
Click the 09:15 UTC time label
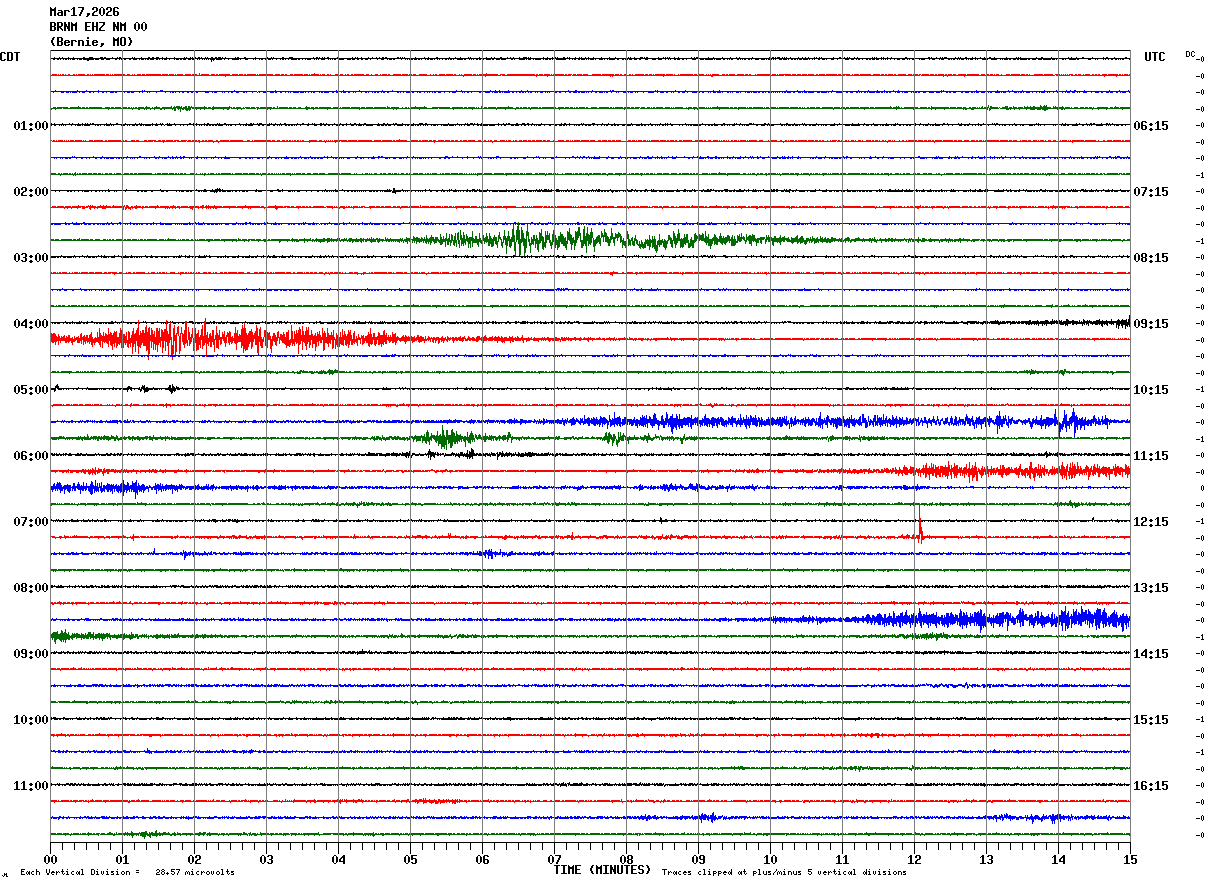1152,324
